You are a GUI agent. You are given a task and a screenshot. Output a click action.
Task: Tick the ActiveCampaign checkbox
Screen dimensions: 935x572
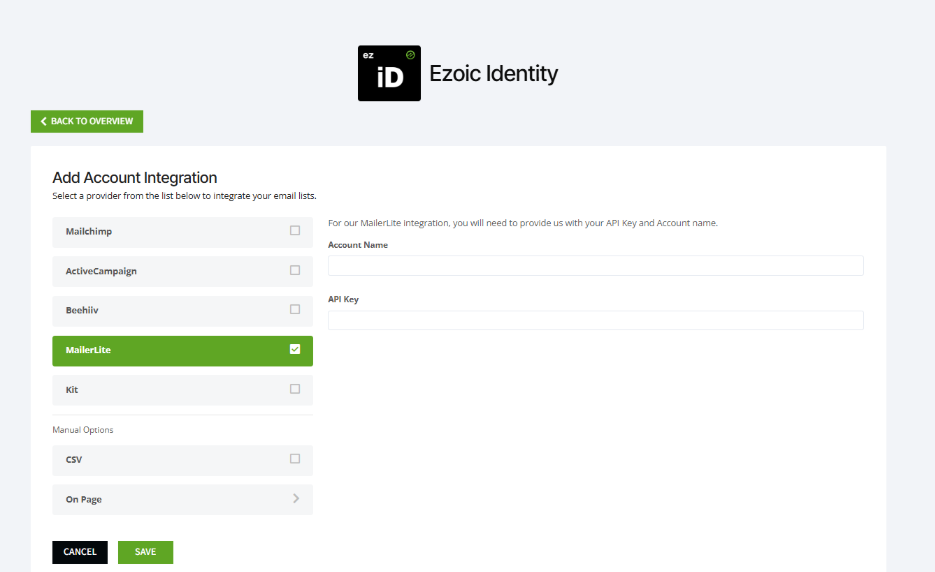(x=295, y=270)
